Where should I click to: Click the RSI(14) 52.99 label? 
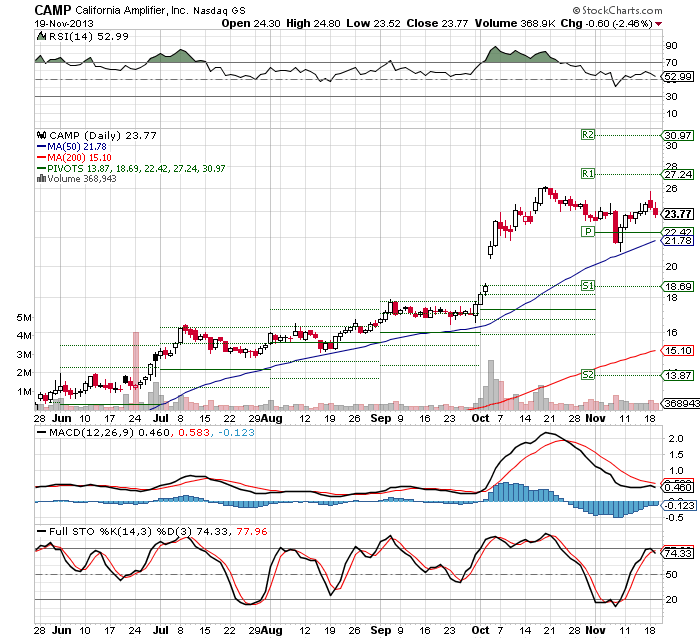point(88,36)
